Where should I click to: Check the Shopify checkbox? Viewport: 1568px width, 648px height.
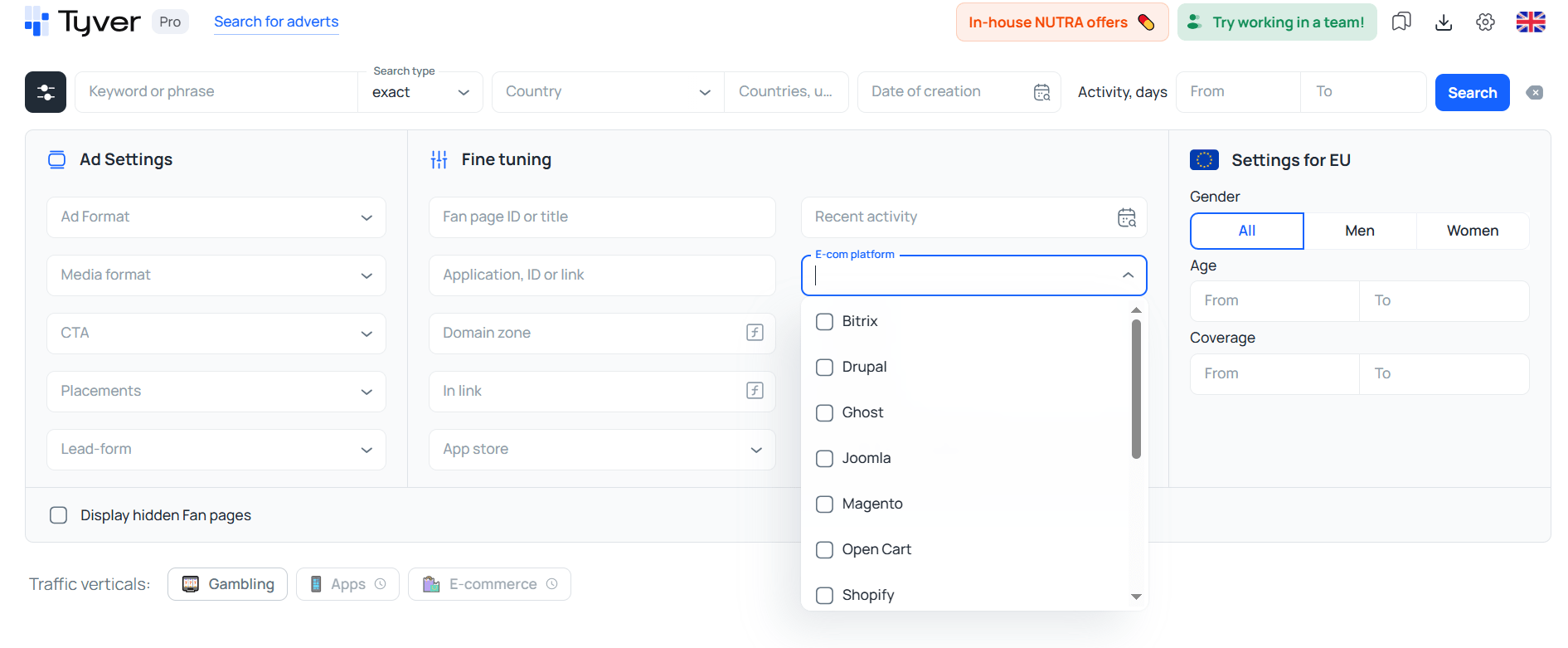[x=824, y=596]
